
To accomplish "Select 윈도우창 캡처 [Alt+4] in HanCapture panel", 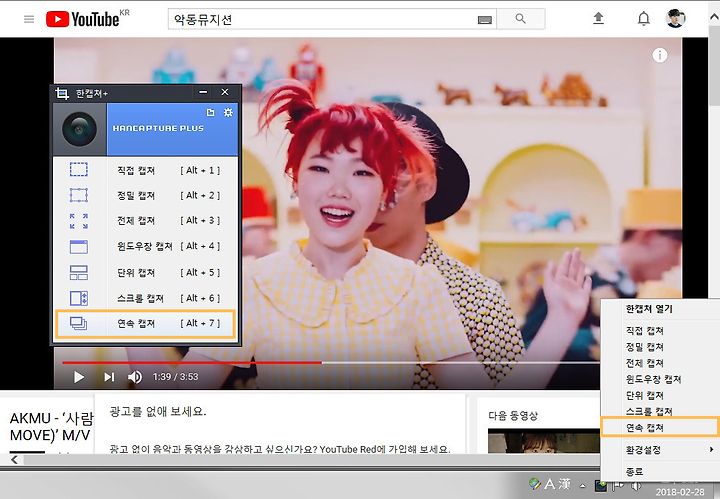I will tap(146, 247).
